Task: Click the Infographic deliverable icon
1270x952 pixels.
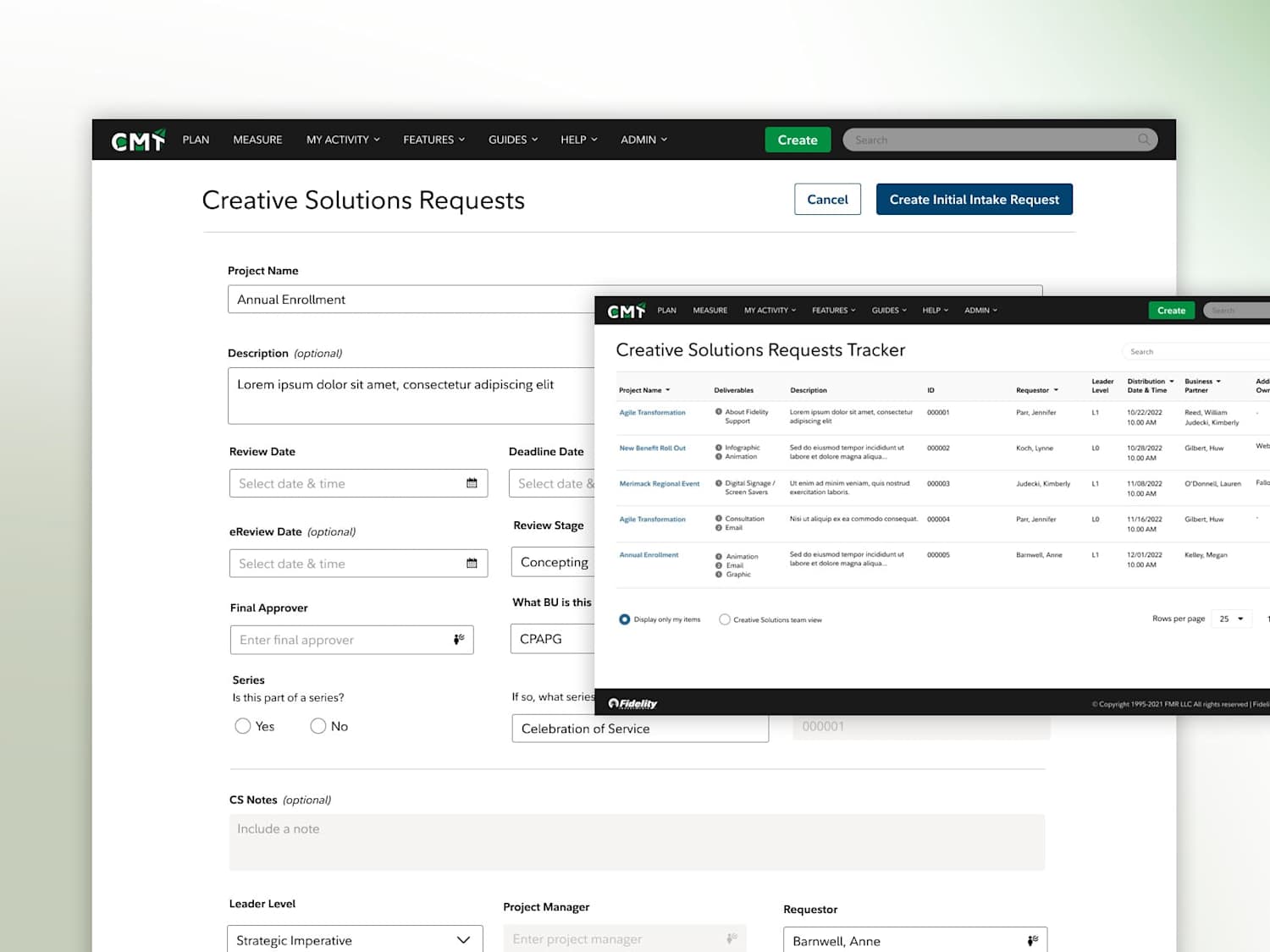Action: click(x=719, y=448)
